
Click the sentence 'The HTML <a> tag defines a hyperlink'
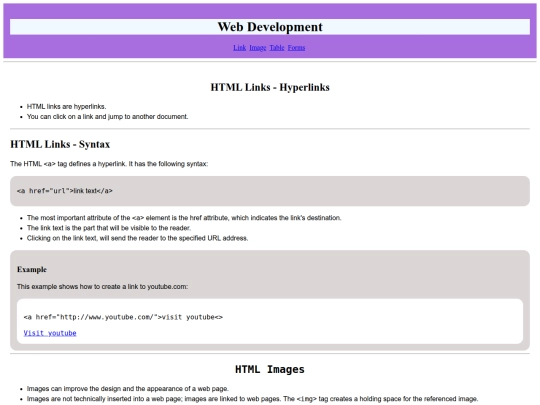coord(109,164)
